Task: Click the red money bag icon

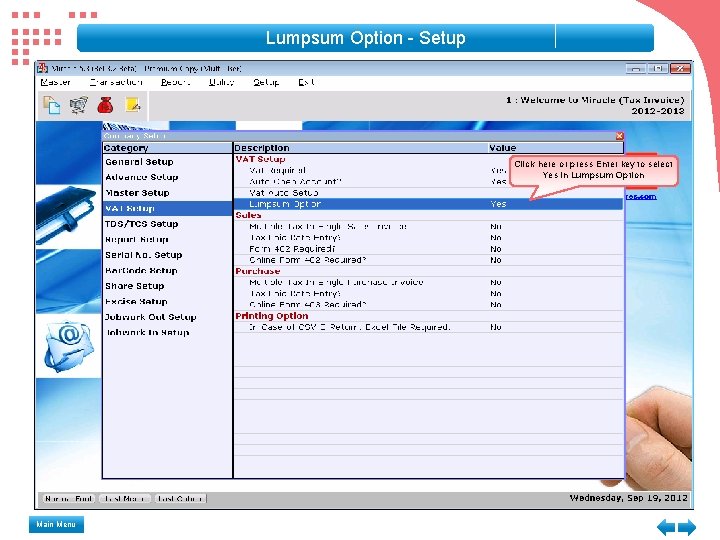Action: (x=105, y=105)
